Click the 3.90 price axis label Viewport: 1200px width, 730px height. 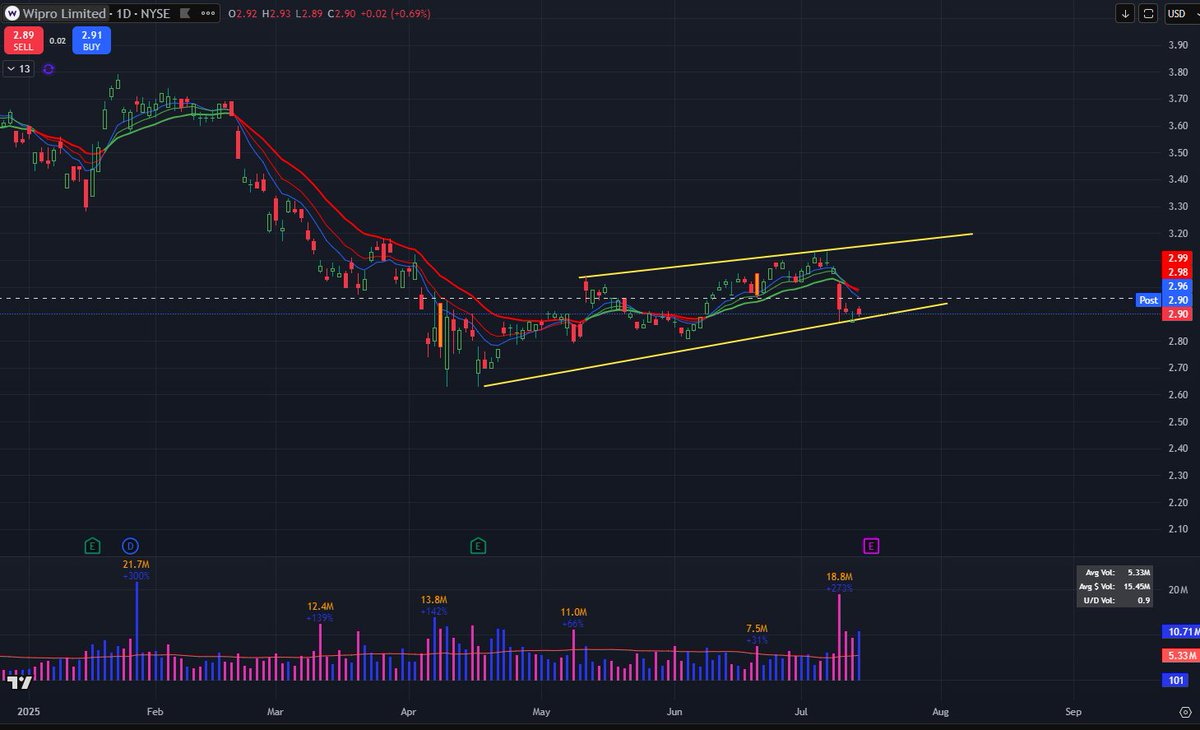click(1176, 45)
